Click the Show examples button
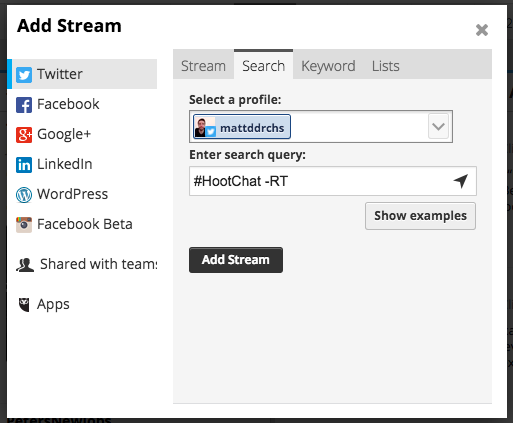The height and width of the screenshot is (423, 513). (420, 216)
